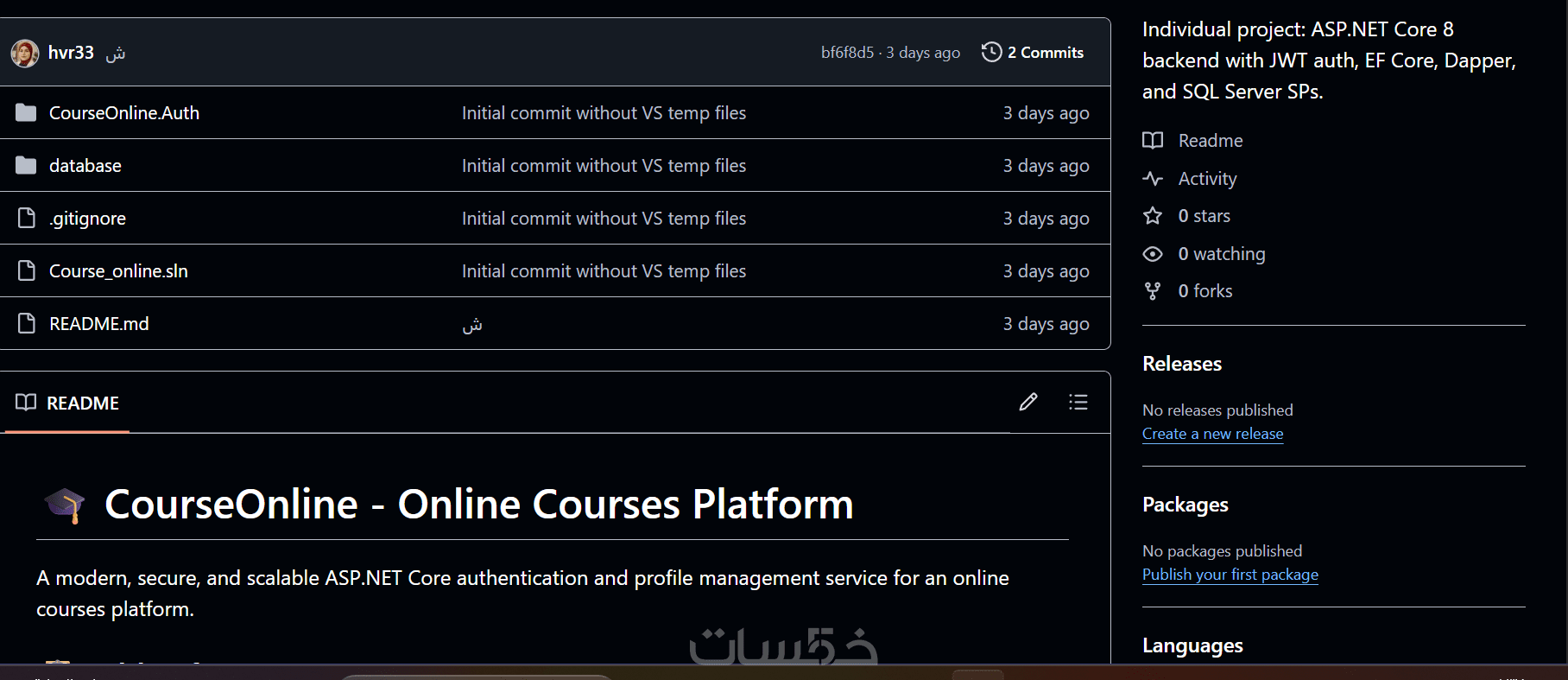This screenshot has height=680, width=1568.
Task: Click the eye icon next to 0 watching
Action: 1153,254
